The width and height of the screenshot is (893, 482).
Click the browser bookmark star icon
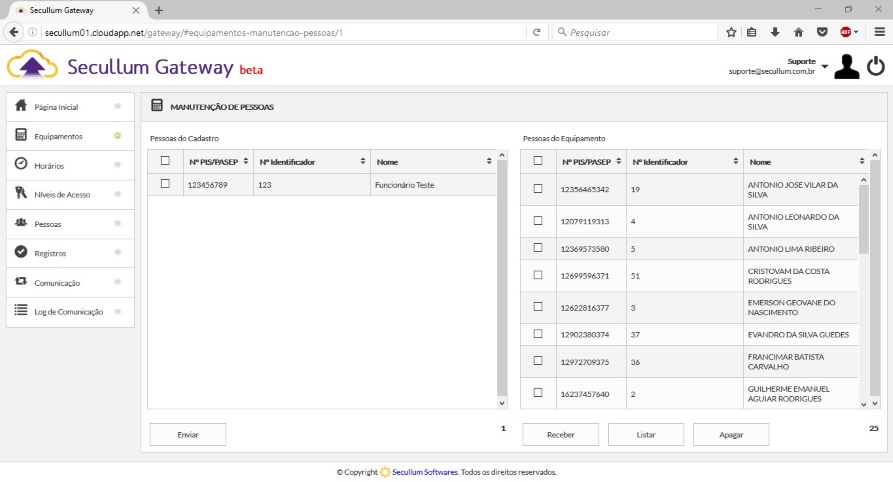pyautogui.click(x=731, y=32)
